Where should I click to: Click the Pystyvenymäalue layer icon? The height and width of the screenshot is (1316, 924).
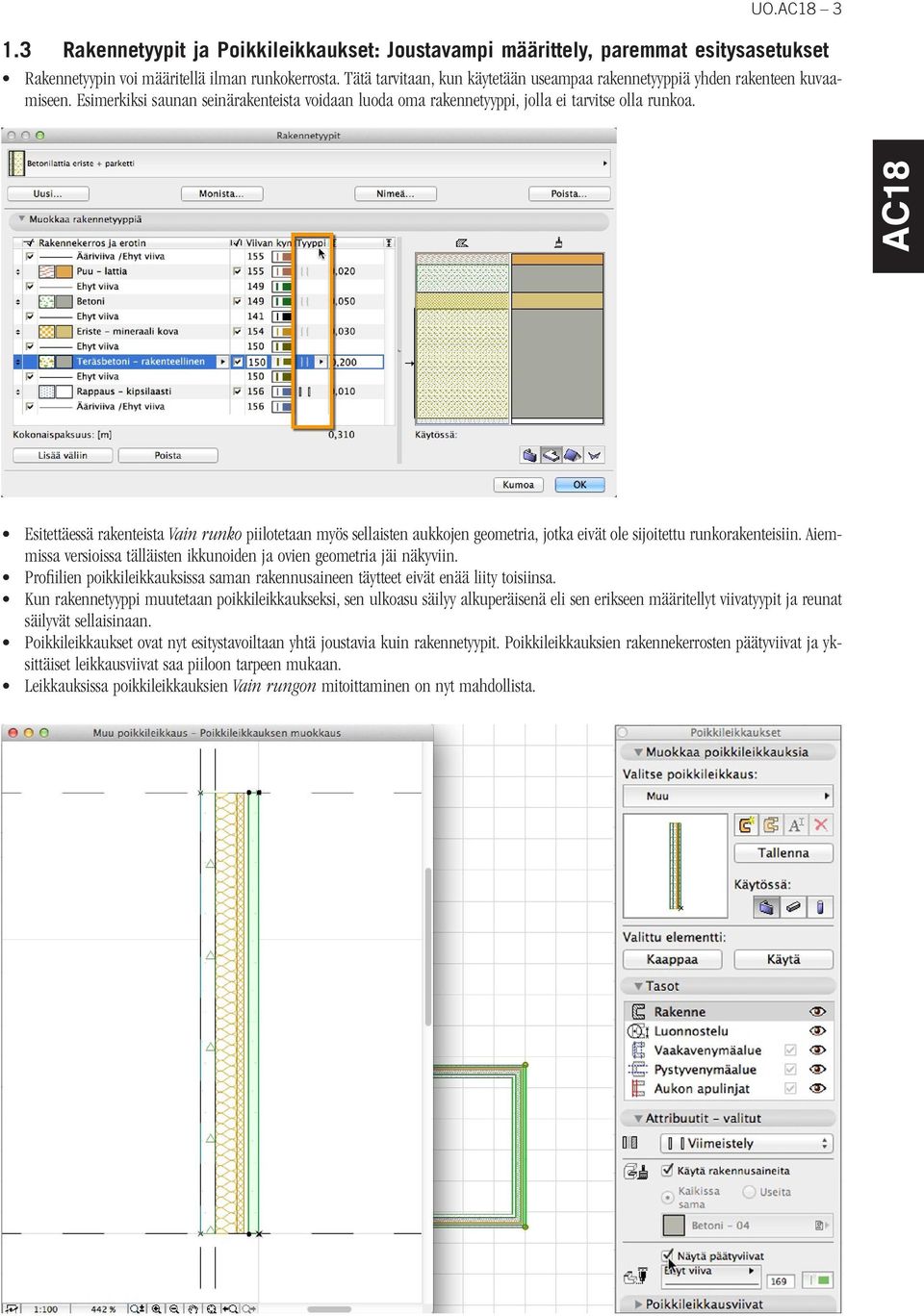[x=638, y=1069]
